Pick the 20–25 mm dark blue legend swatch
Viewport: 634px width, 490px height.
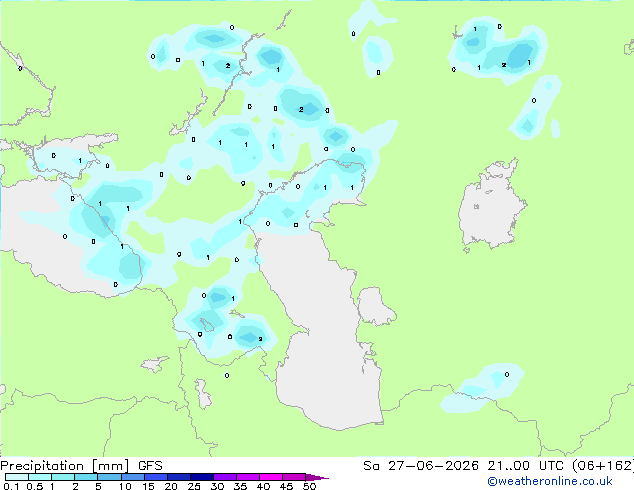point(178,477)
